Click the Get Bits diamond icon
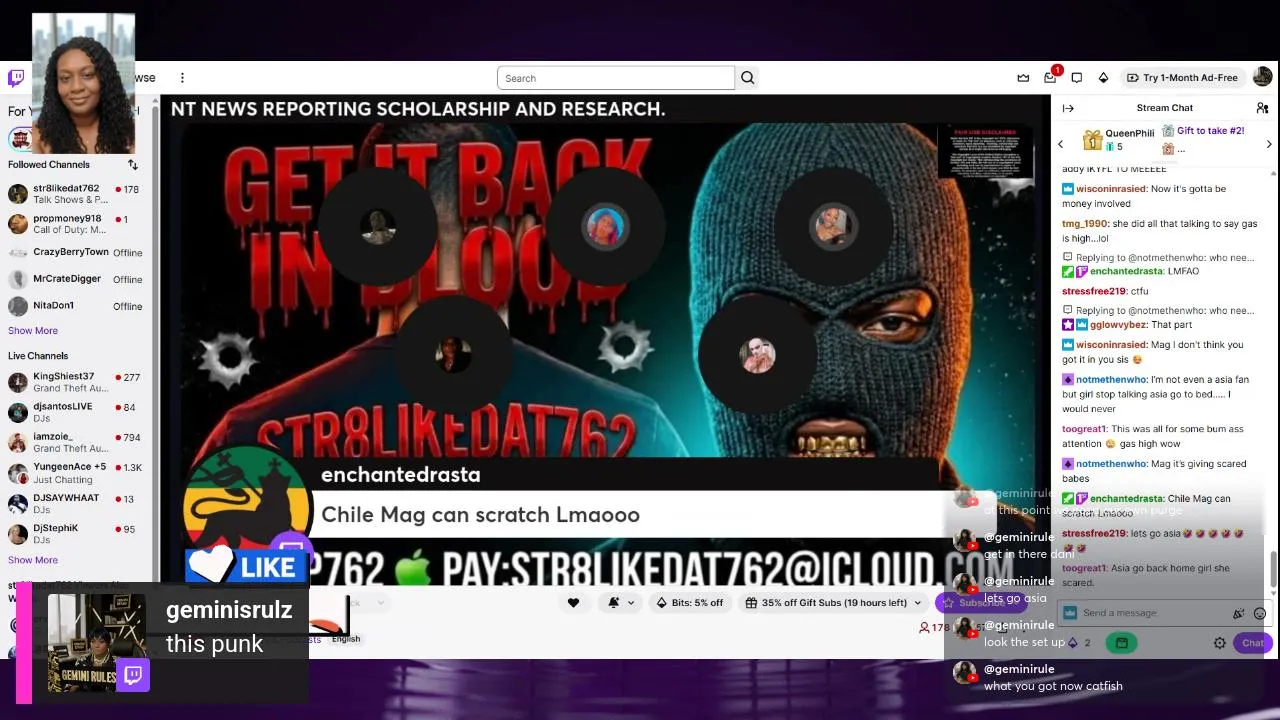Image resolution: width=1280 pixels, height=720 pixels. pyautogui.click(x=1103, y=78)
